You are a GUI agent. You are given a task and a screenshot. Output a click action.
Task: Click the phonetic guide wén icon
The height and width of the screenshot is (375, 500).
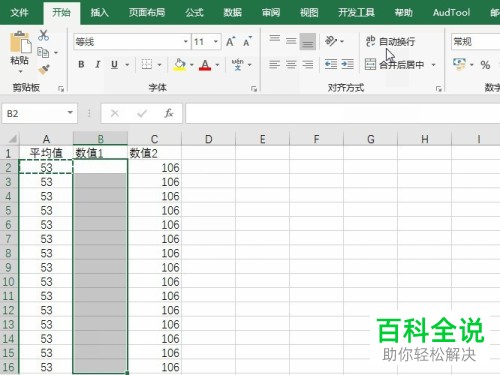[237, 64]
